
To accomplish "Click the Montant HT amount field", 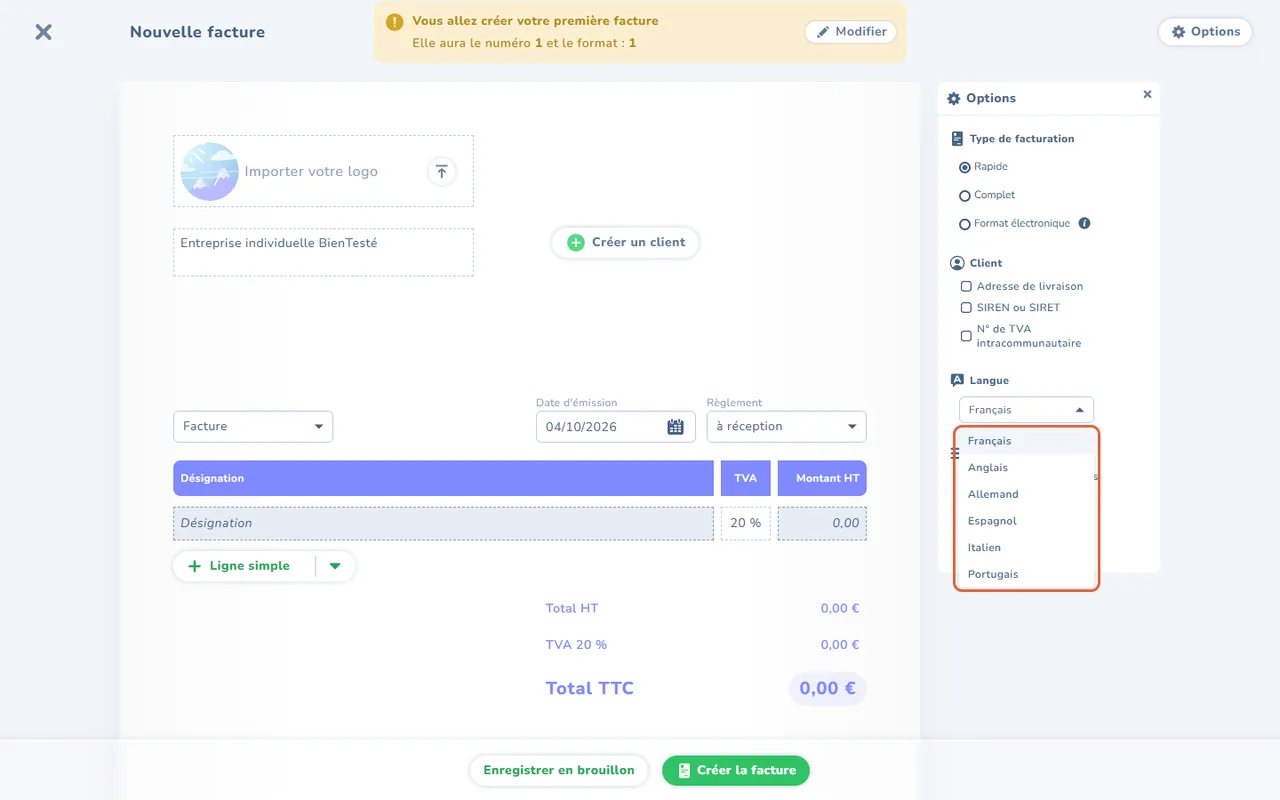I will point(822,523).
